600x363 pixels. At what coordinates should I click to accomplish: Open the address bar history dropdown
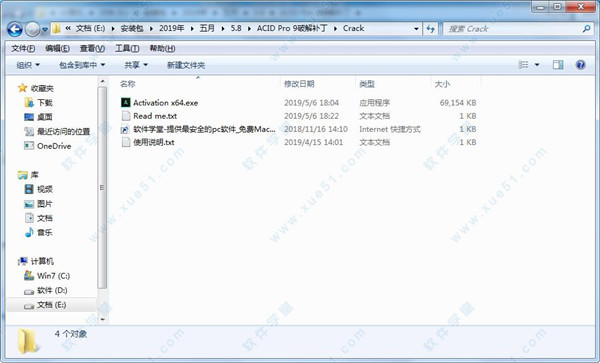[416, 29]
